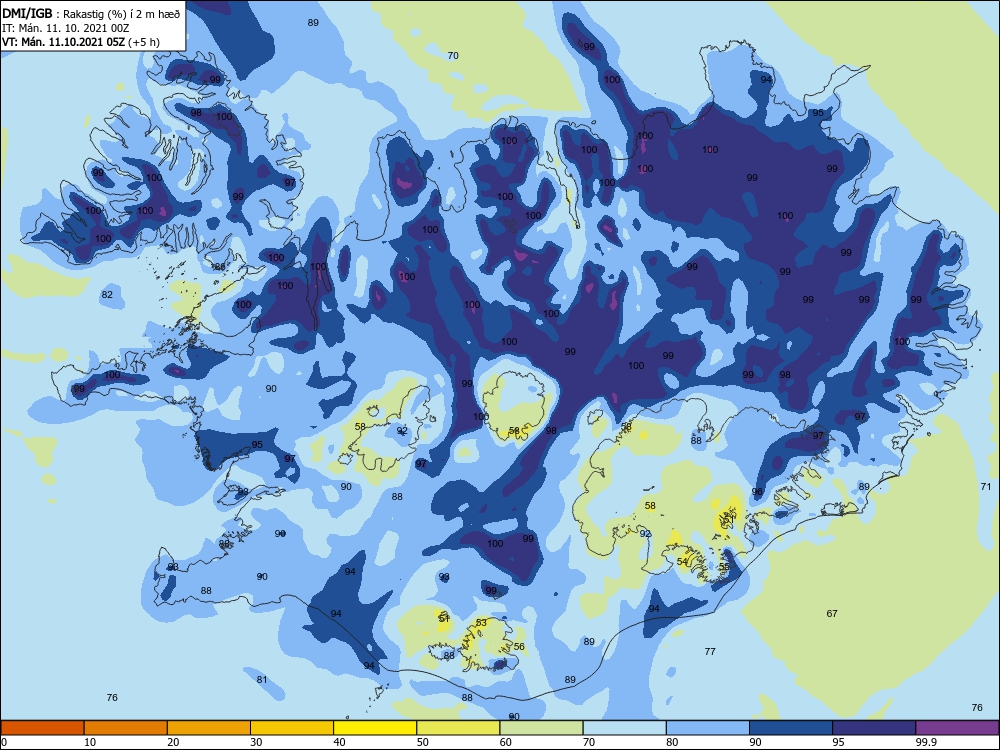Image resolution: width=1000 pixels, height=750 pixels.
Task: Click the '77' value south of the coast
Action: tap(710, 651)
